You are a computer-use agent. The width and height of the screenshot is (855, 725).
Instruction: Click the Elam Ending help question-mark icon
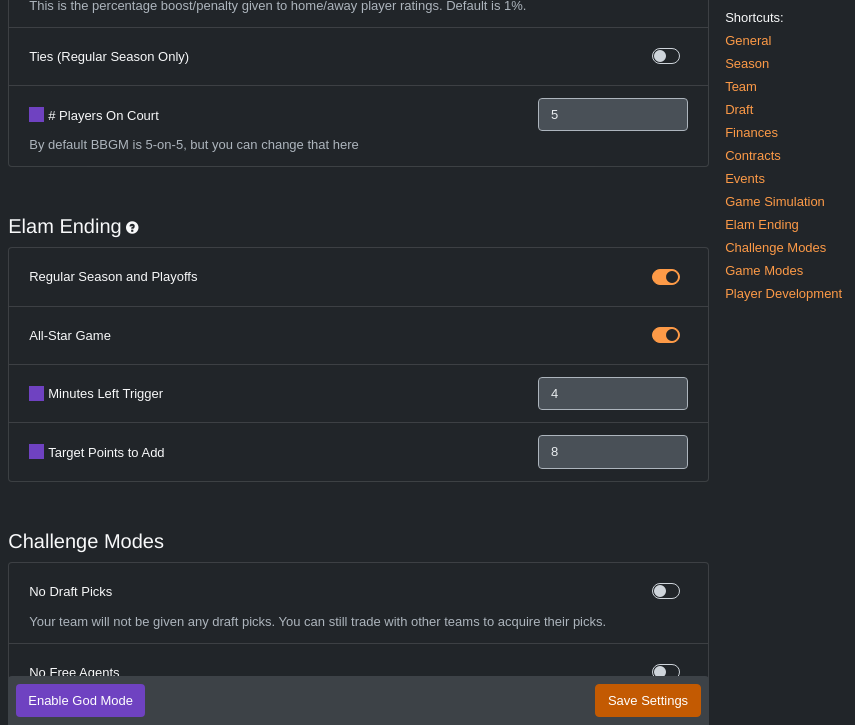point(132,227)
